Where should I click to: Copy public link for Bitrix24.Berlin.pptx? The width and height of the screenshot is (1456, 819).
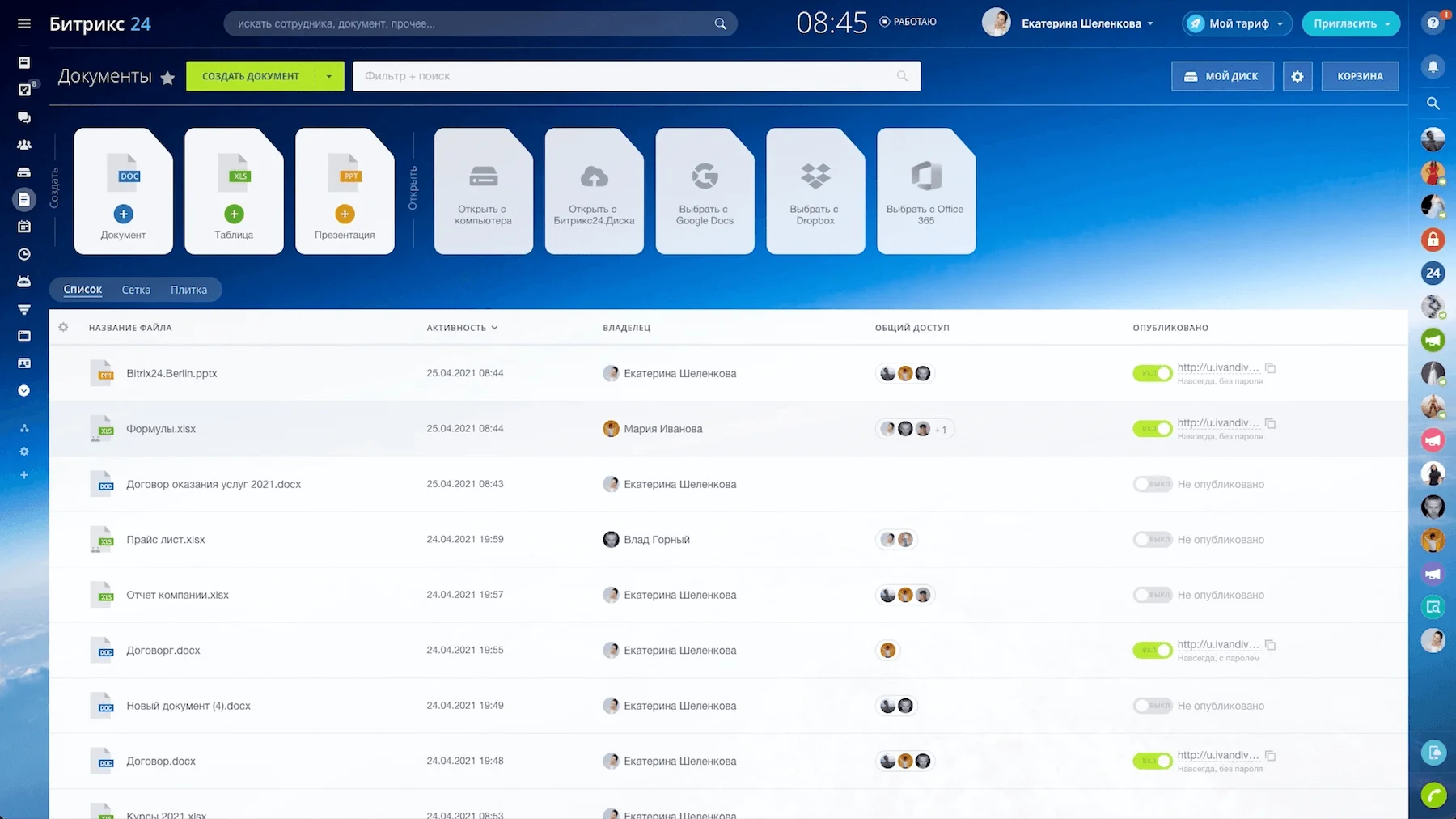coord(1270,368)
